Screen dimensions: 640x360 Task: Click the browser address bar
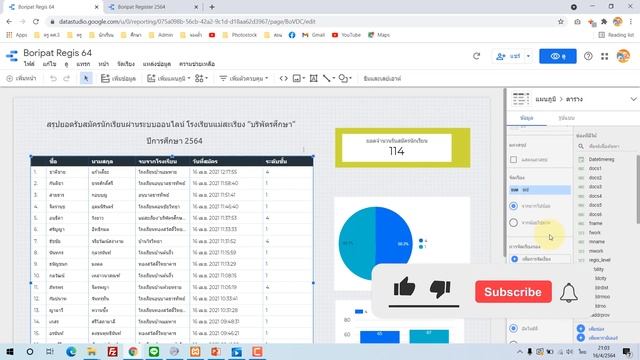pos(302,22)
